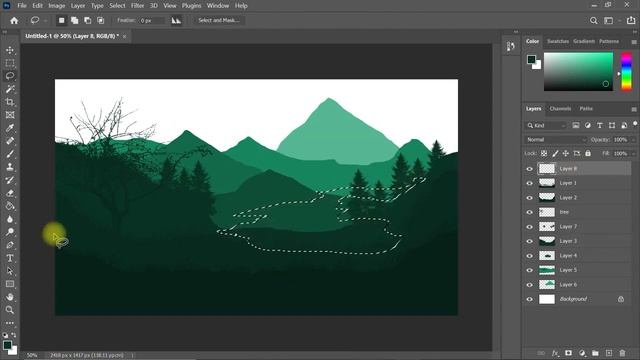Viewport: 640px width, 360px height.
Task: Hide Layer 1 using its eye icon
Action: (529, 183)
